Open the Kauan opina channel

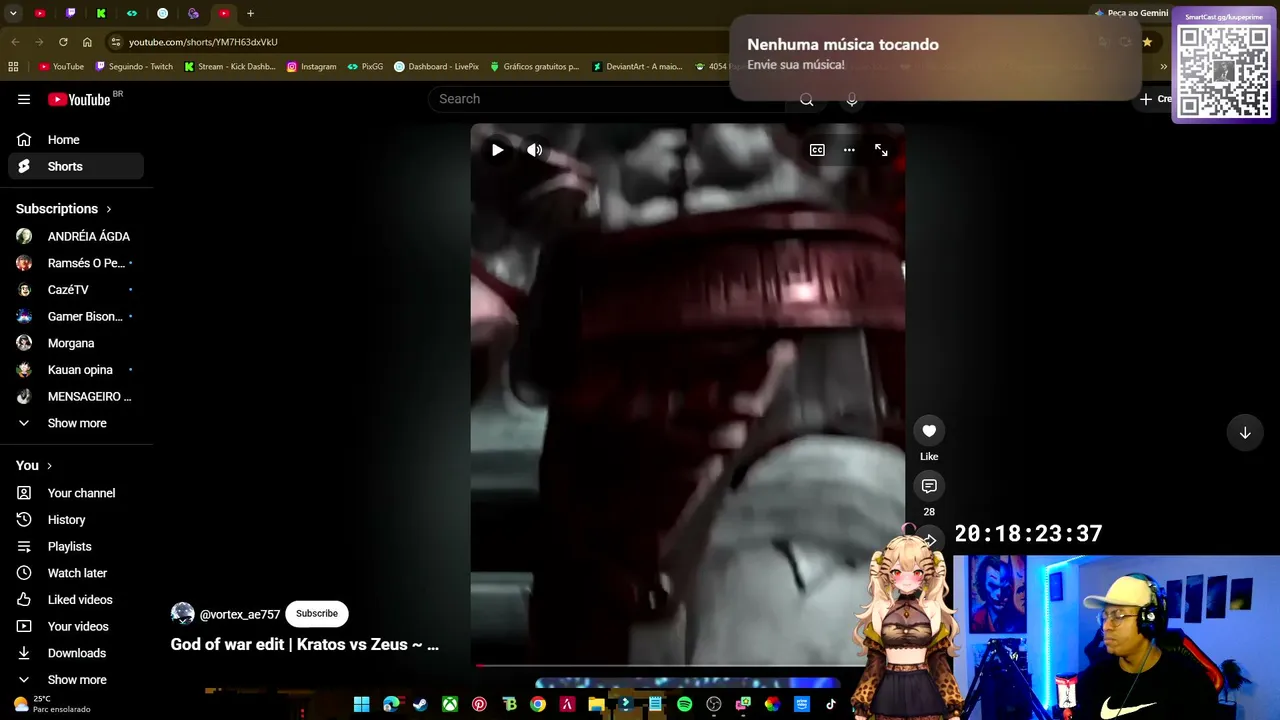click(76, 370)
